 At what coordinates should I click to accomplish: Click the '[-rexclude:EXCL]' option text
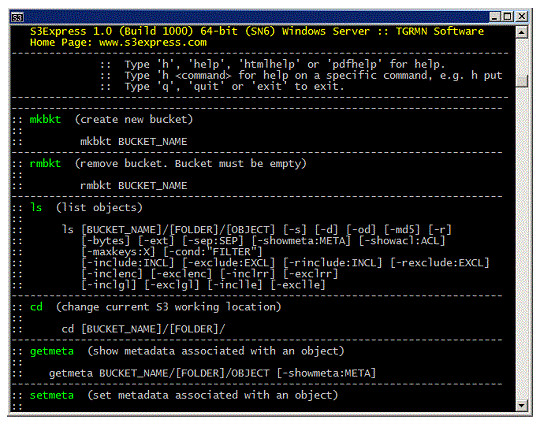(x=440, y=263)
